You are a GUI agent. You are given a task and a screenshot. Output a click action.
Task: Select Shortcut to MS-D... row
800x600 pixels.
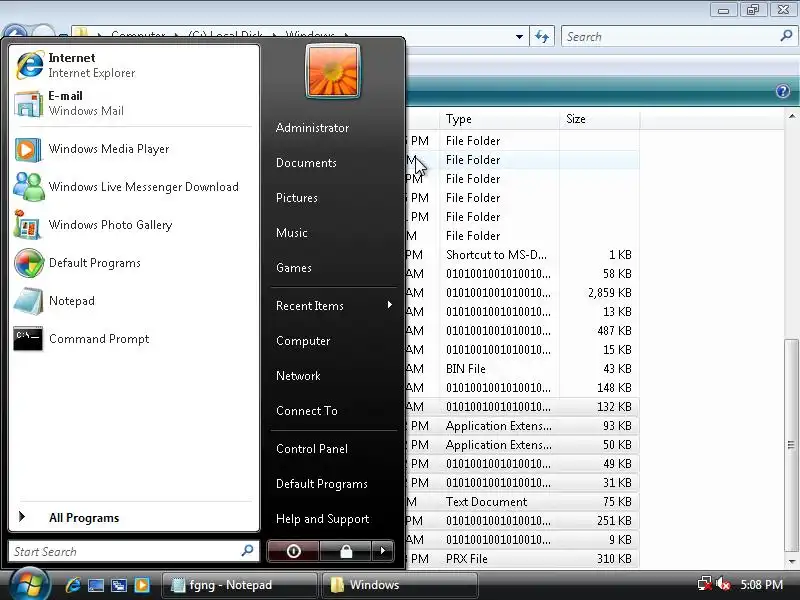(x=522, y=255)
